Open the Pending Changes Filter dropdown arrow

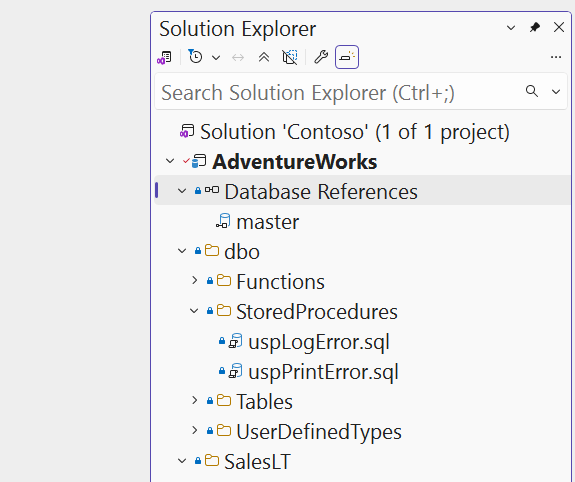point(216,58)
